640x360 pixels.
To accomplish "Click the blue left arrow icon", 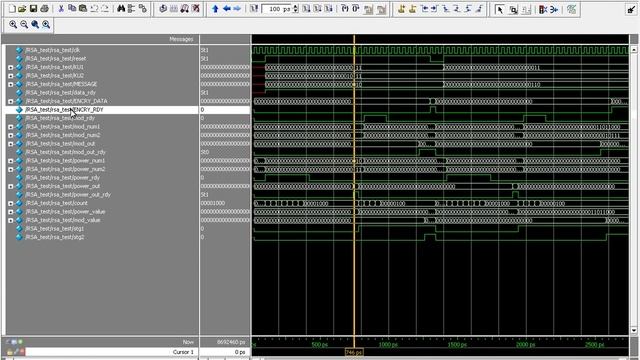I will point(227,9).
